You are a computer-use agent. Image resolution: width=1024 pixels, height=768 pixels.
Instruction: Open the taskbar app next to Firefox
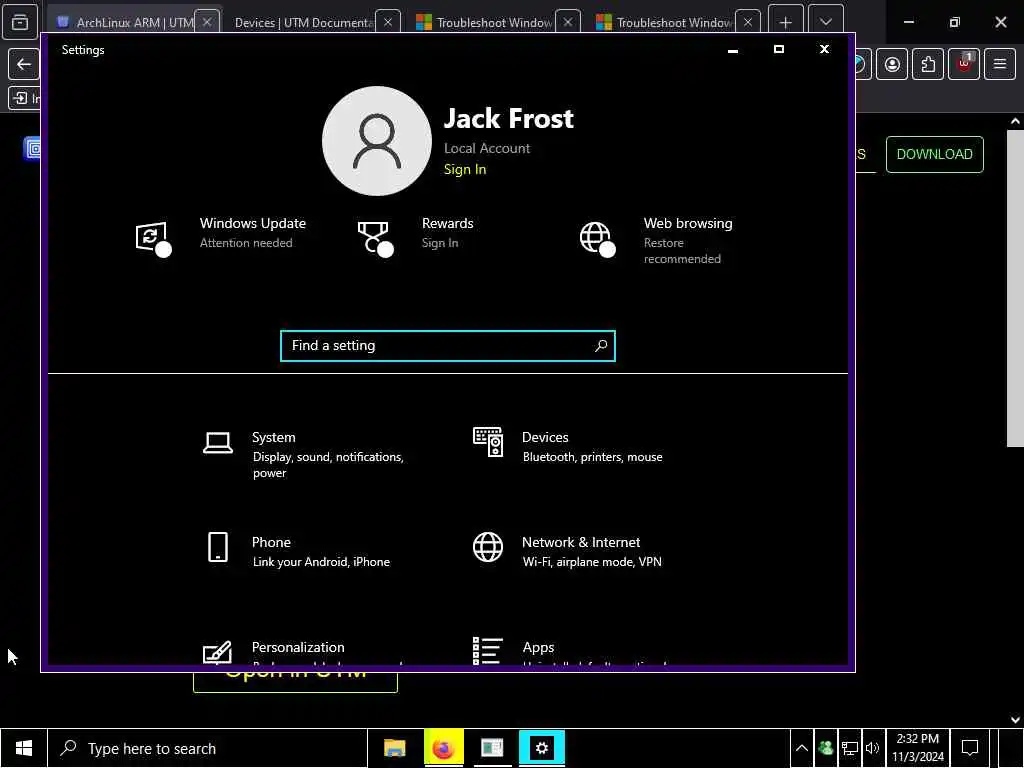(492, 748)
